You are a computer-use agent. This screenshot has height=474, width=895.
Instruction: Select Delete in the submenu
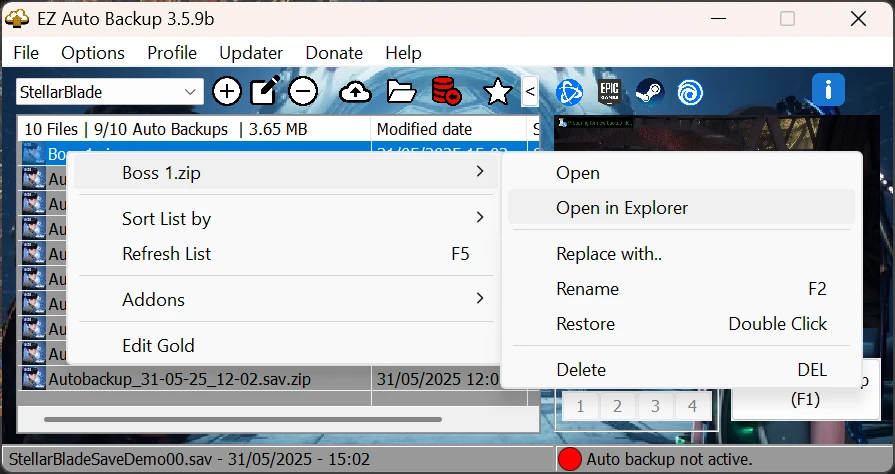coord(681,369)
